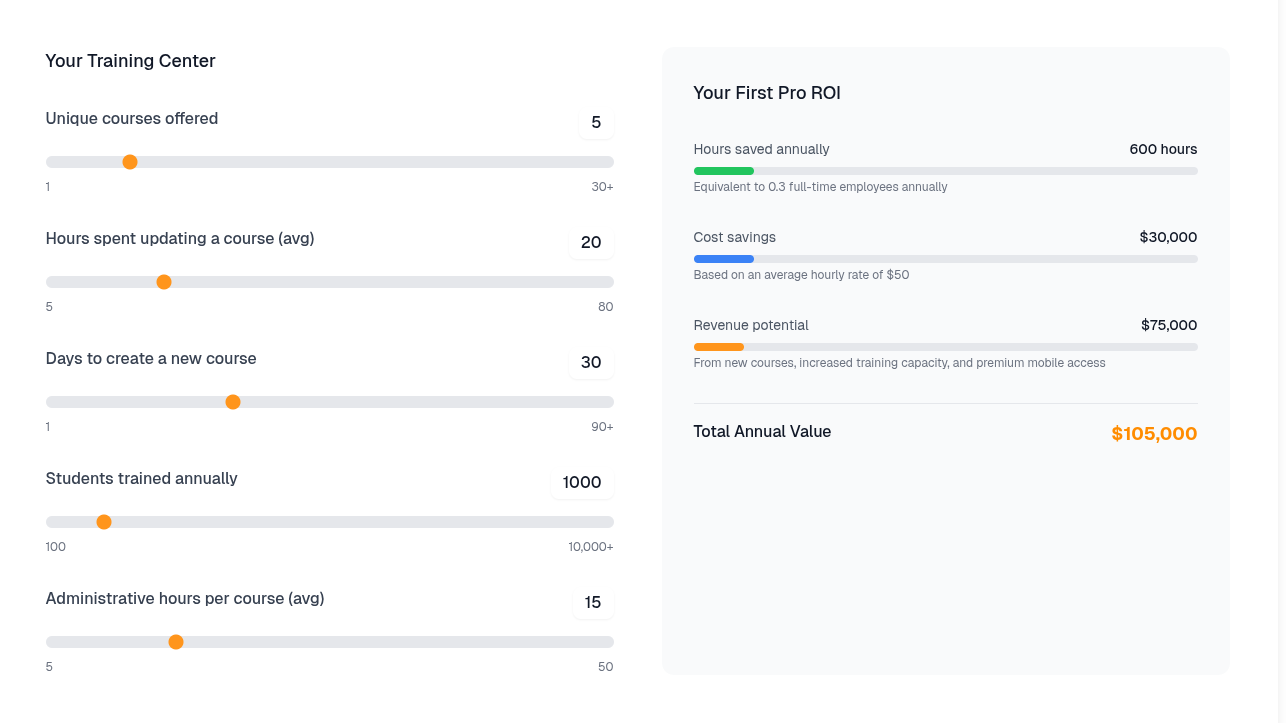Click the $75,000 revenue potential figure

[1168, 325]
